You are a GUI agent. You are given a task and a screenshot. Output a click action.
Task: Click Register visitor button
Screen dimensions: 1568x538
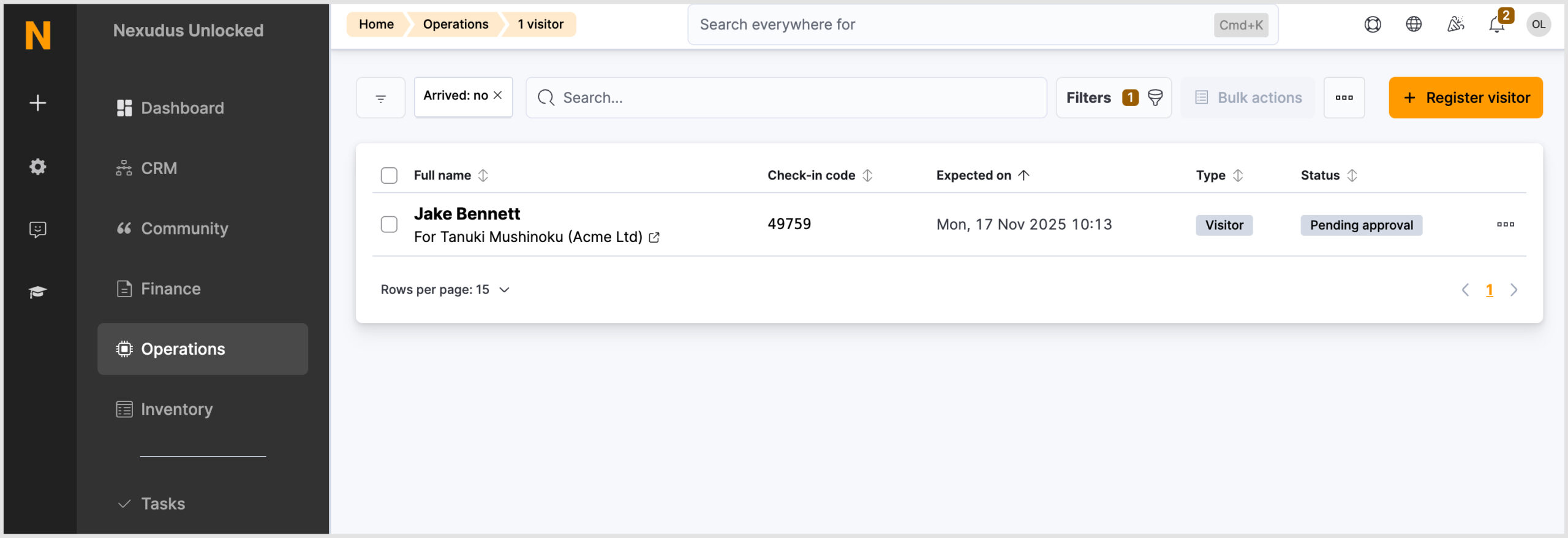tap(1466, 97)
